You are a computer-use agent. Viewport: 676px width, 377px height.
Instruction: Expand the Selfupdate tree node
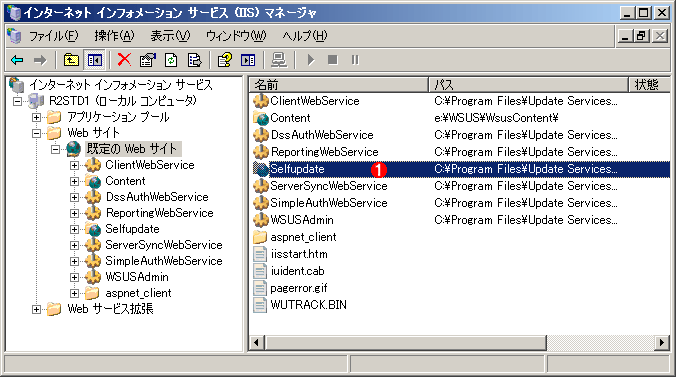(74, 229)
